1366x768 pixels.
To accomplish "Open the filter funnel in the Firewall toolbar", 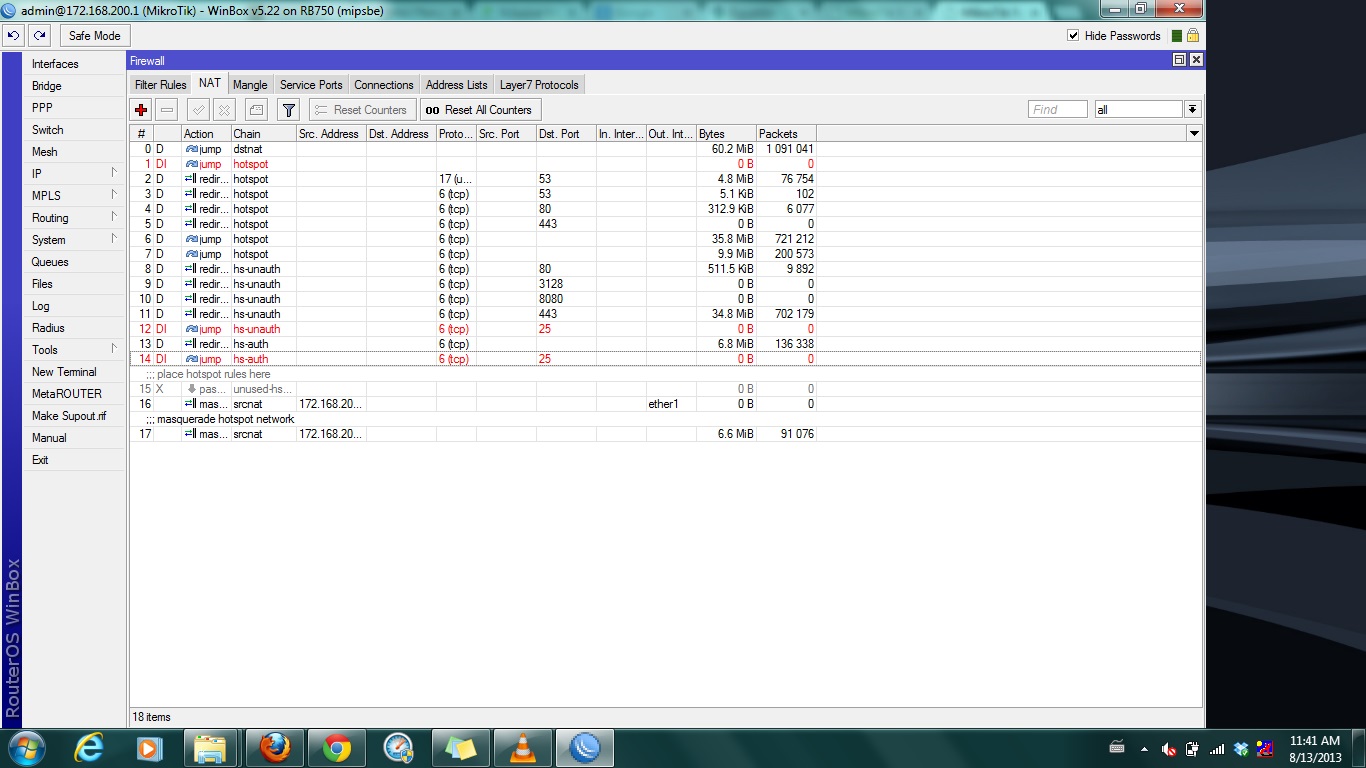I will coord(288,110).
